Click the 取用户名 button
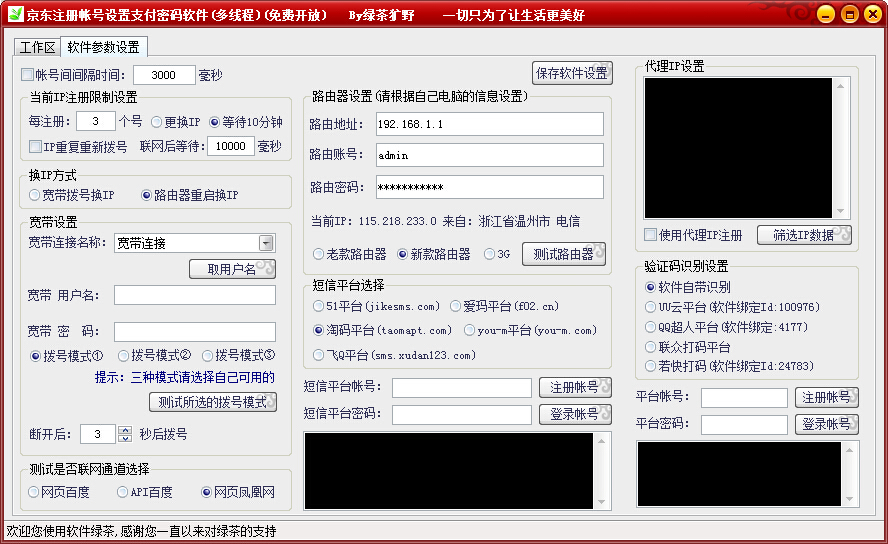888x544 pixels. (232, 269)
